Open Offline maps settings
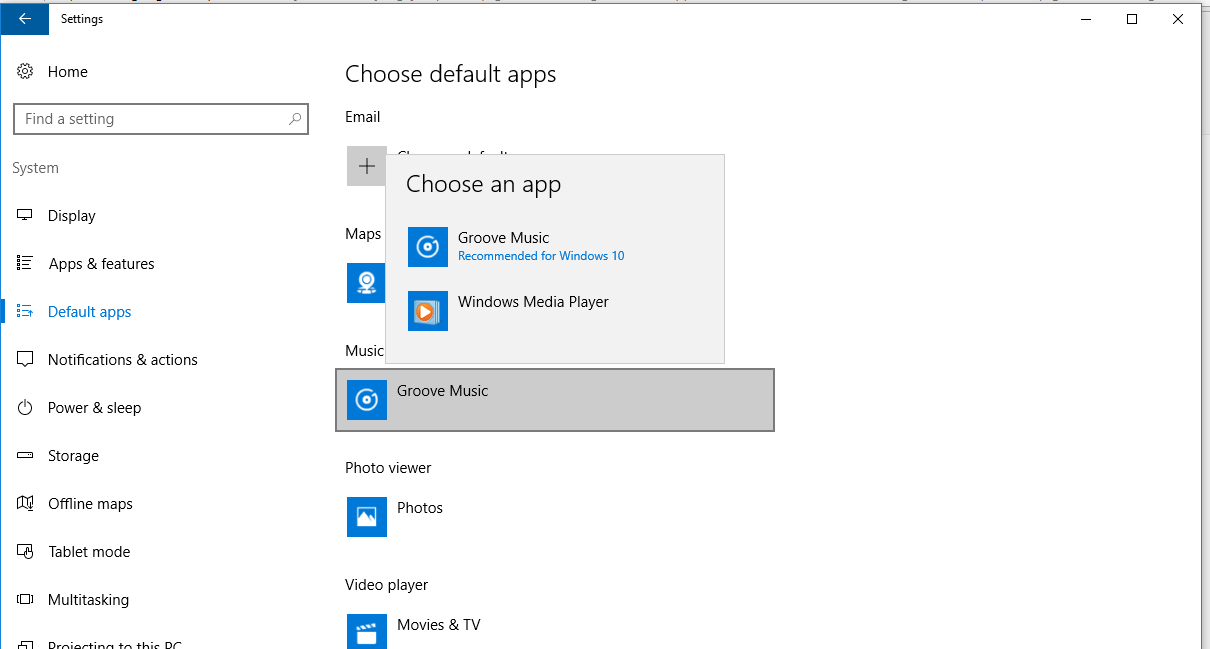This screenshot has width=1210, height=649. [91, 504]
